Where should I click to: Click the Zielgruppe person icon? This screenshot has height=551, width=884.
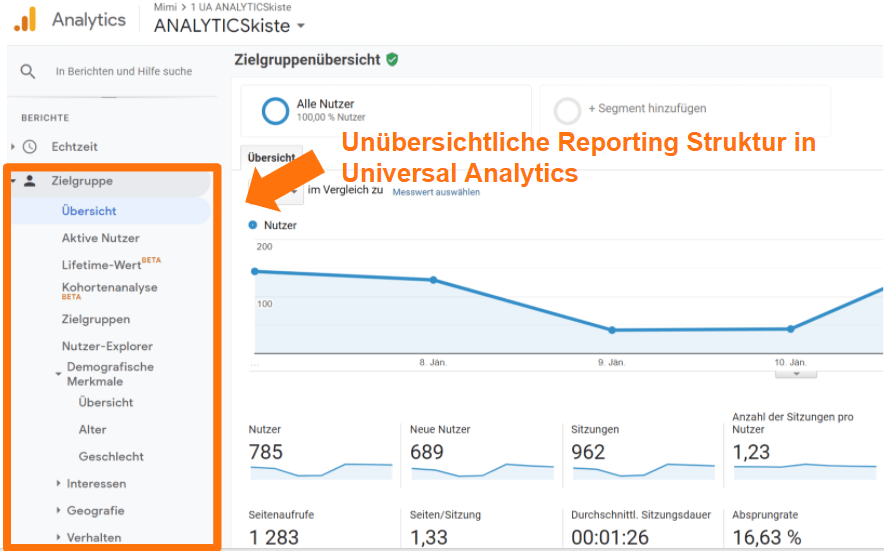[x=30, y=181]
